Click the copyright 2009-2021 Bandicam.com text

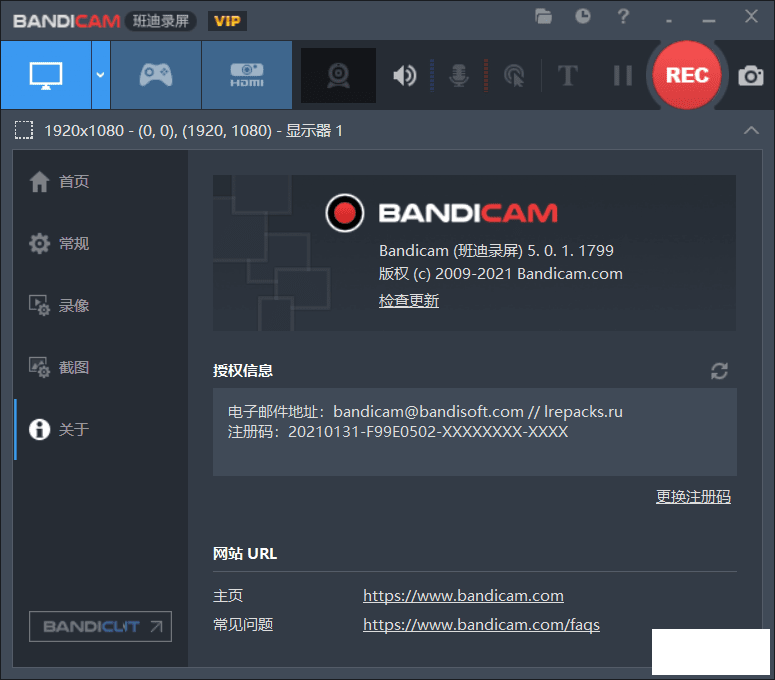pyautogui.click(x=500, y=274)
